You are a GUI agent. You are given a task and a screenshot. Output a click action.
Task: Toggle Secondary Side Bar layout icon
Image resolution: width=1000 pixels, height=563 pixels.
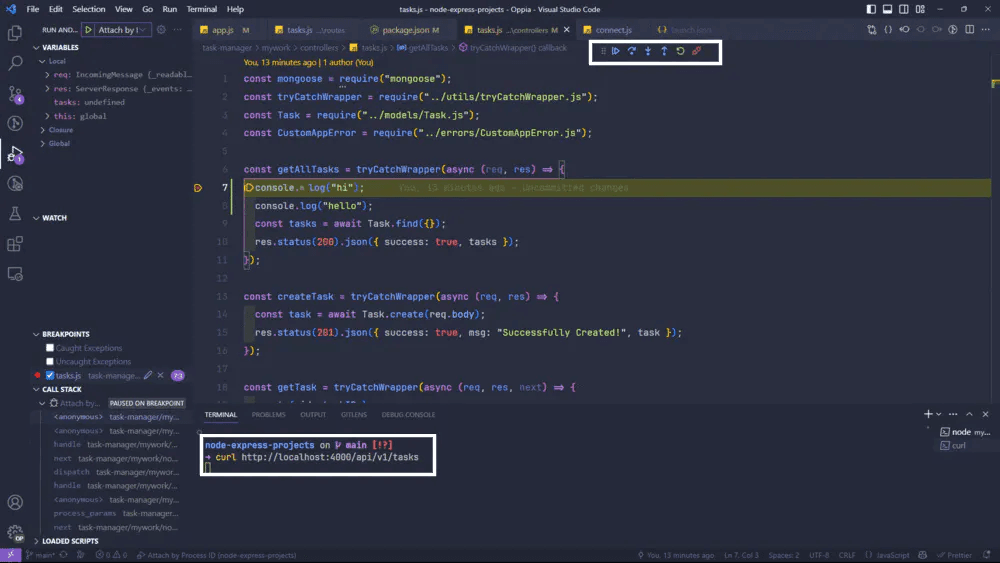[x=904, y=9]
